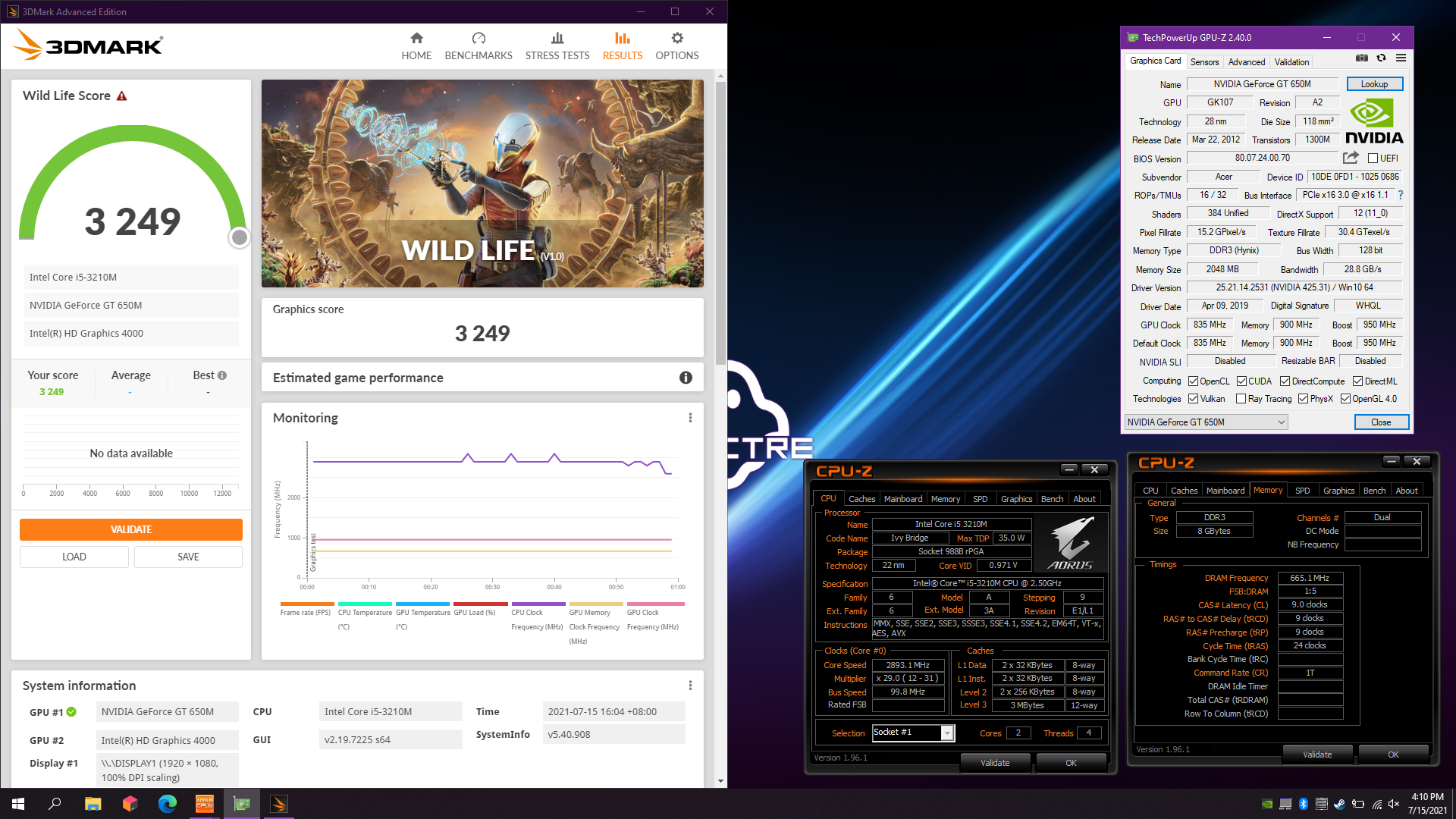This screenshot has width=1456, height=819.
Task: Toggle the Vulkan checkbox
Action: (1193, 399)
